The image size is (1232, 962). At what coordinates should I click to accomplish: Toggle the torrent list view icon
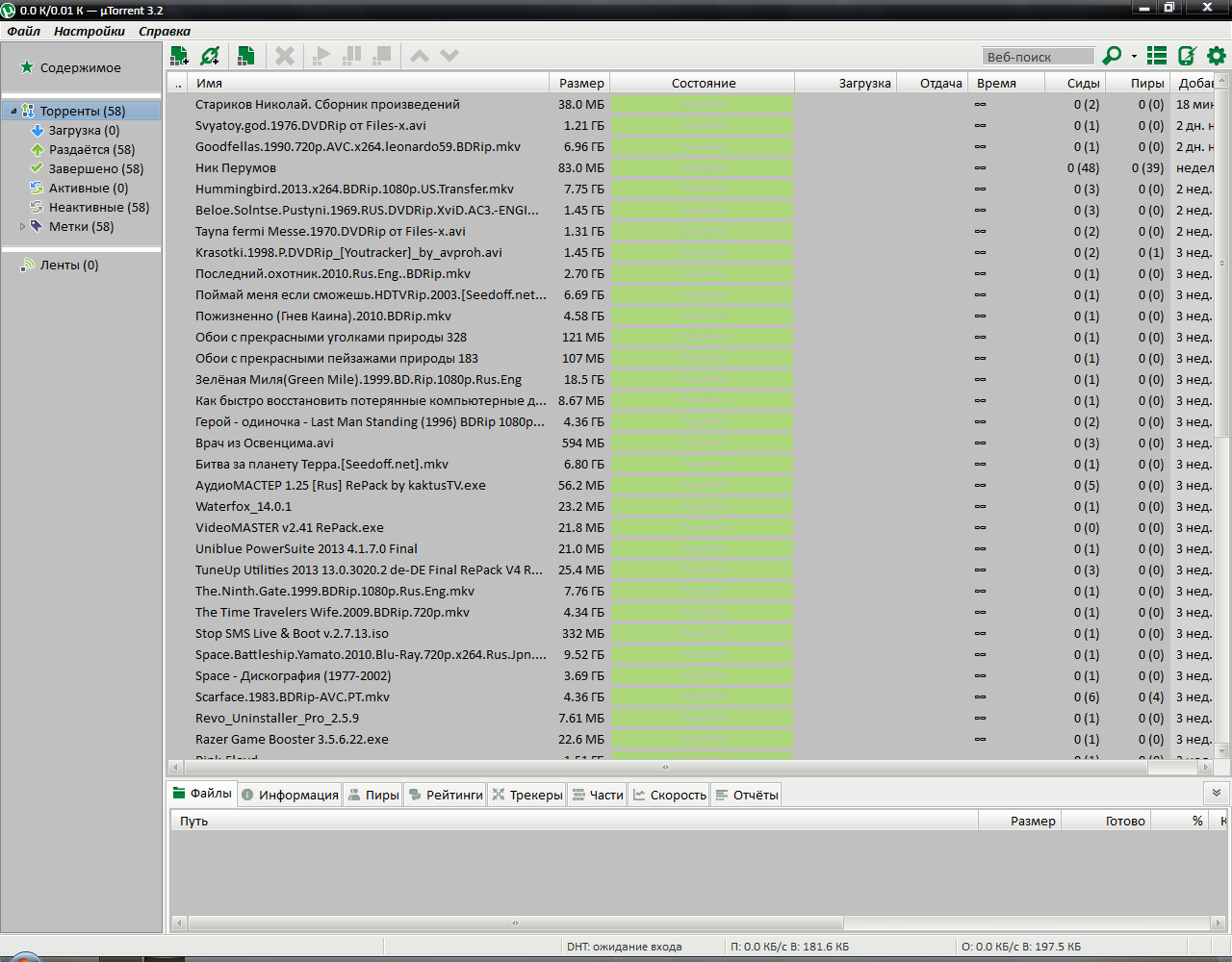tap(1157, 56)
